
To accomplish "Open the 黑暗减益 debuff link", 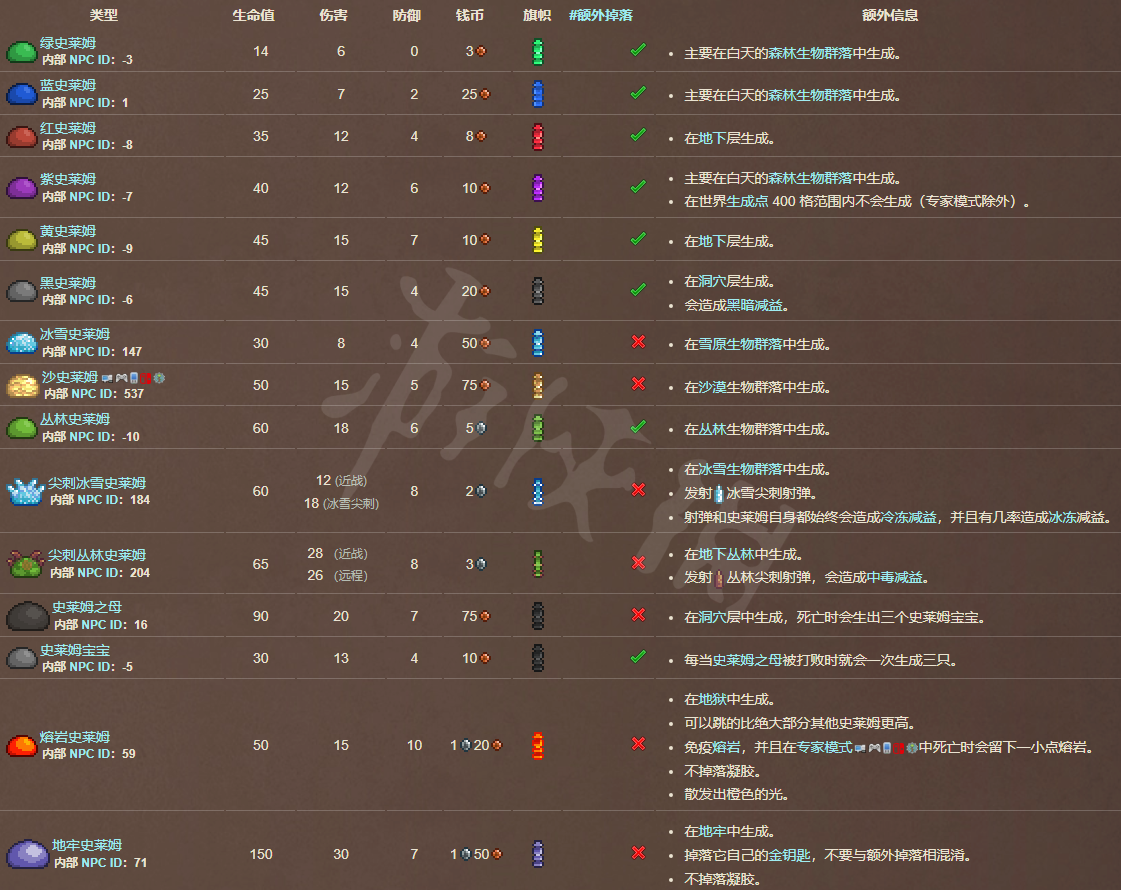I will click(775, 306).
